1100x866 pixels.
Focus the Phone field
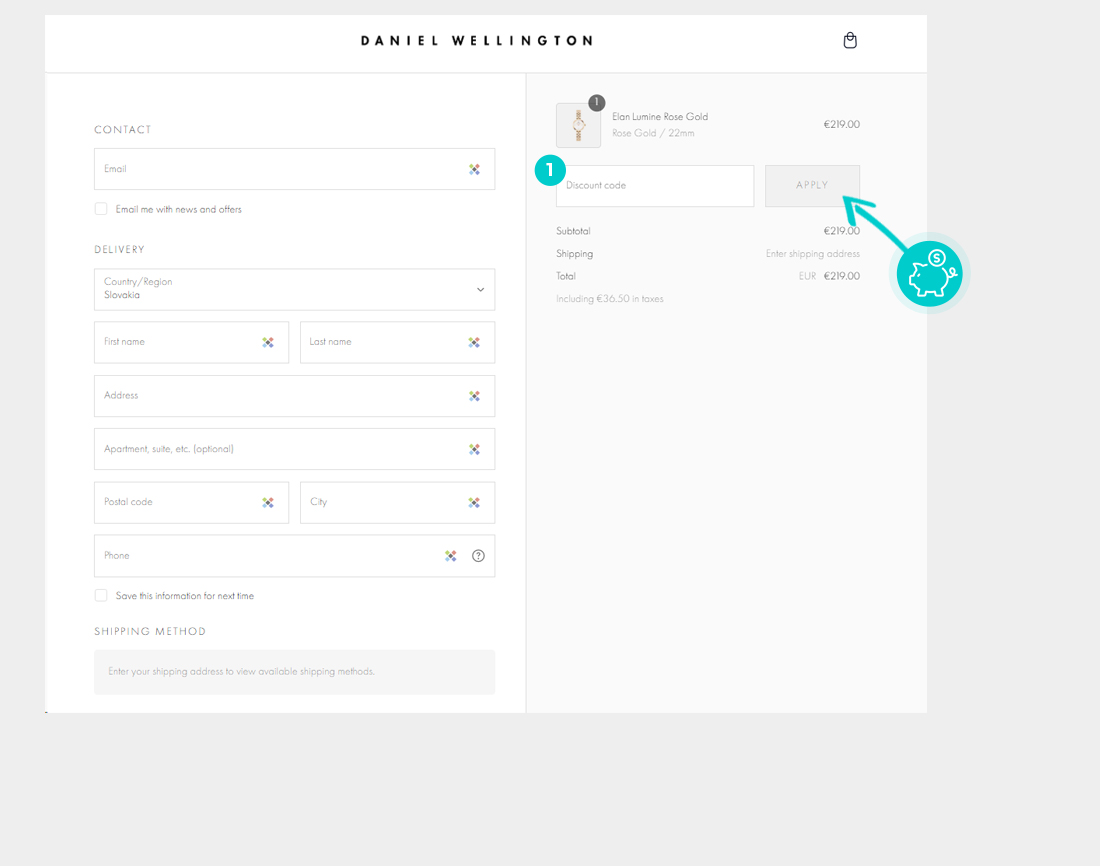point(295,556)
